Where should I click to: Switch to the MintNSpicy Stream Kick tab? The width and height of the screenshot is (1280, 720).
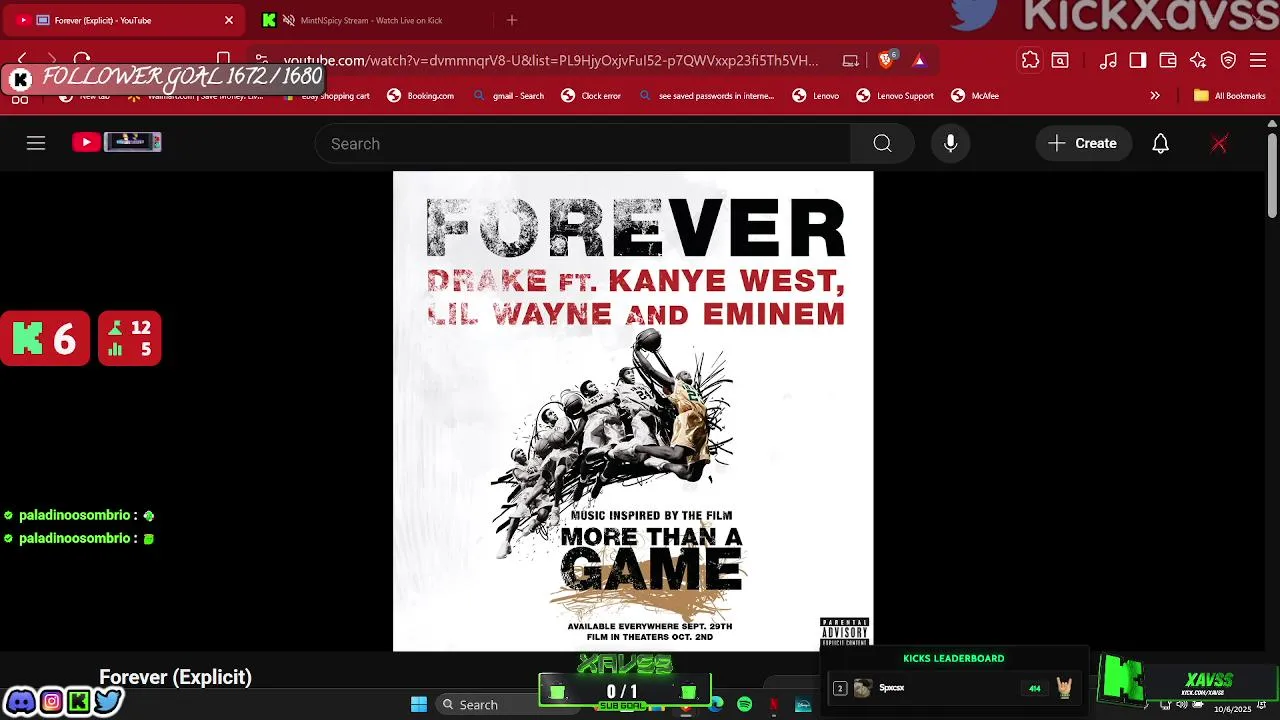(x=370, y=20)
